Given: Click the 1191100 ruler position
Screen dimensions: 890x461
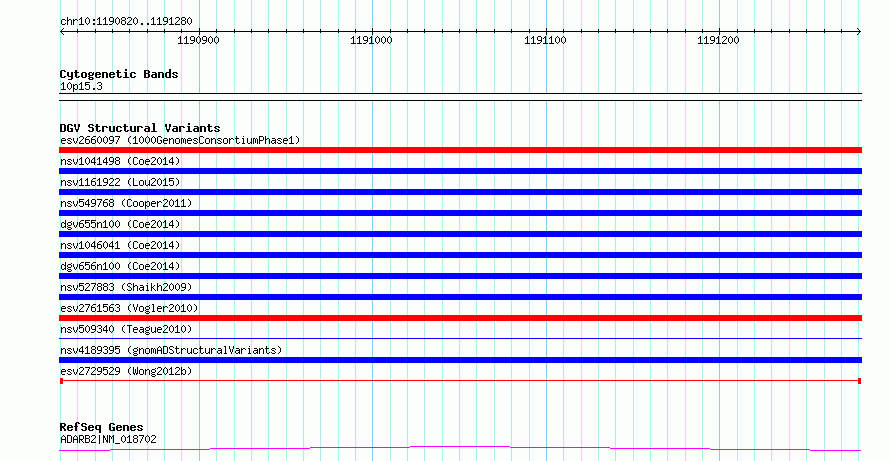Looking at the screenshot, I should click(545, 40).
